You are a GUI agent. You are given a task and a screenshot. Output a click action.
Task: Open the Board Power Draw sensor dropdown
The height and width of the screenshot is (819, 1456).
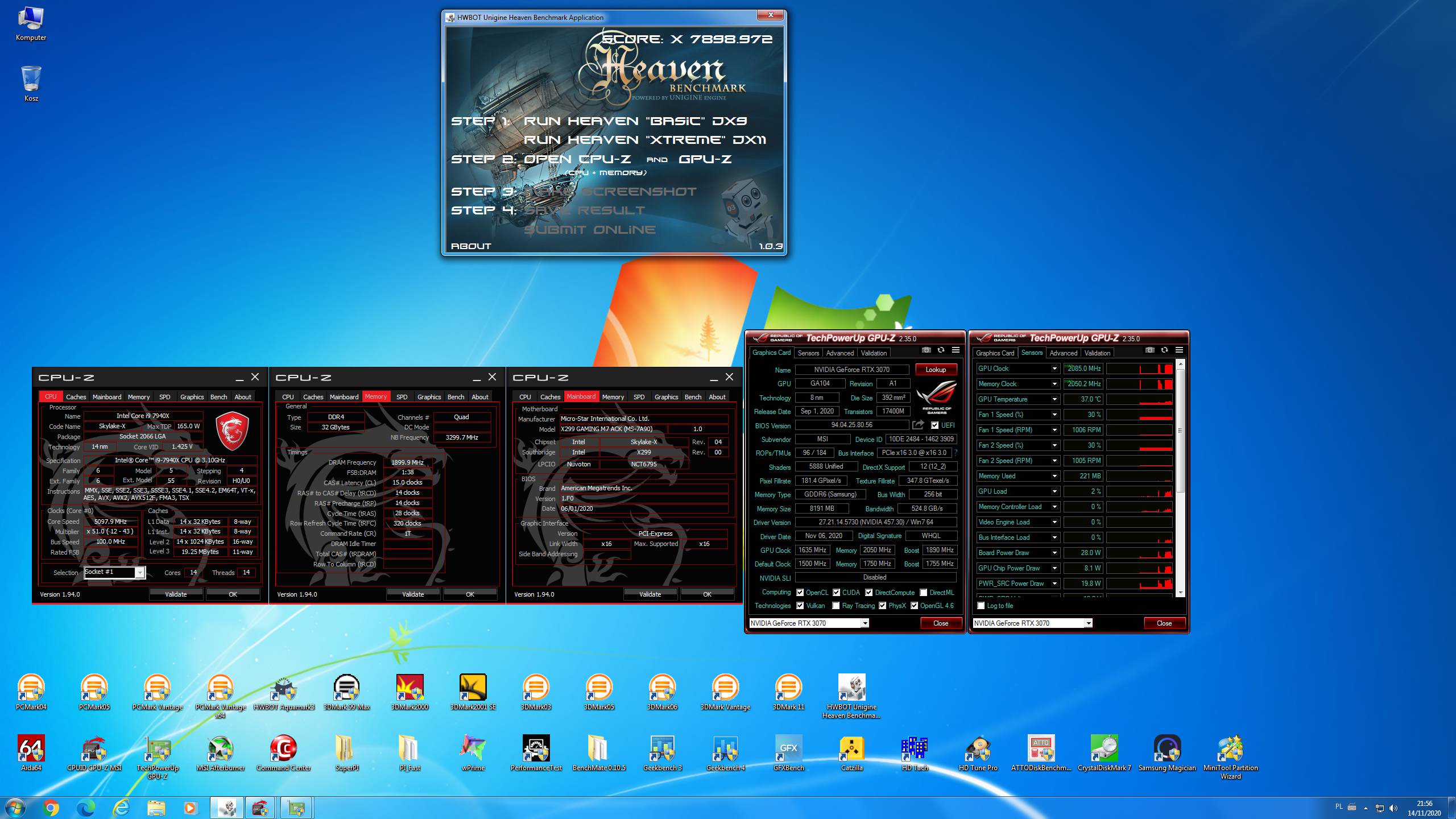(1054, 553)
